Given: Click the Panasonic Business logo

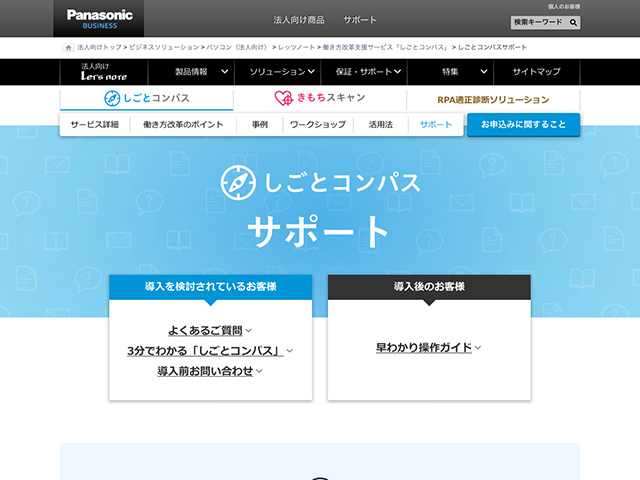Looking at the screenshot, I should coord(99,18).
